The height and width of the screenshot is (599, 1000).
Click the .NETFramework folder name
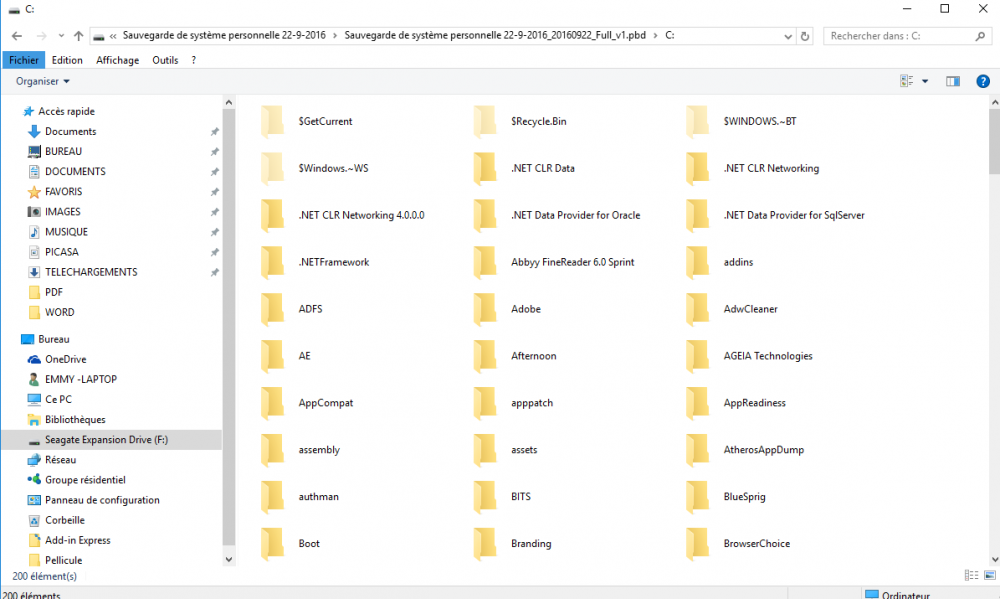pyautogui.click(x=334, y=262)
